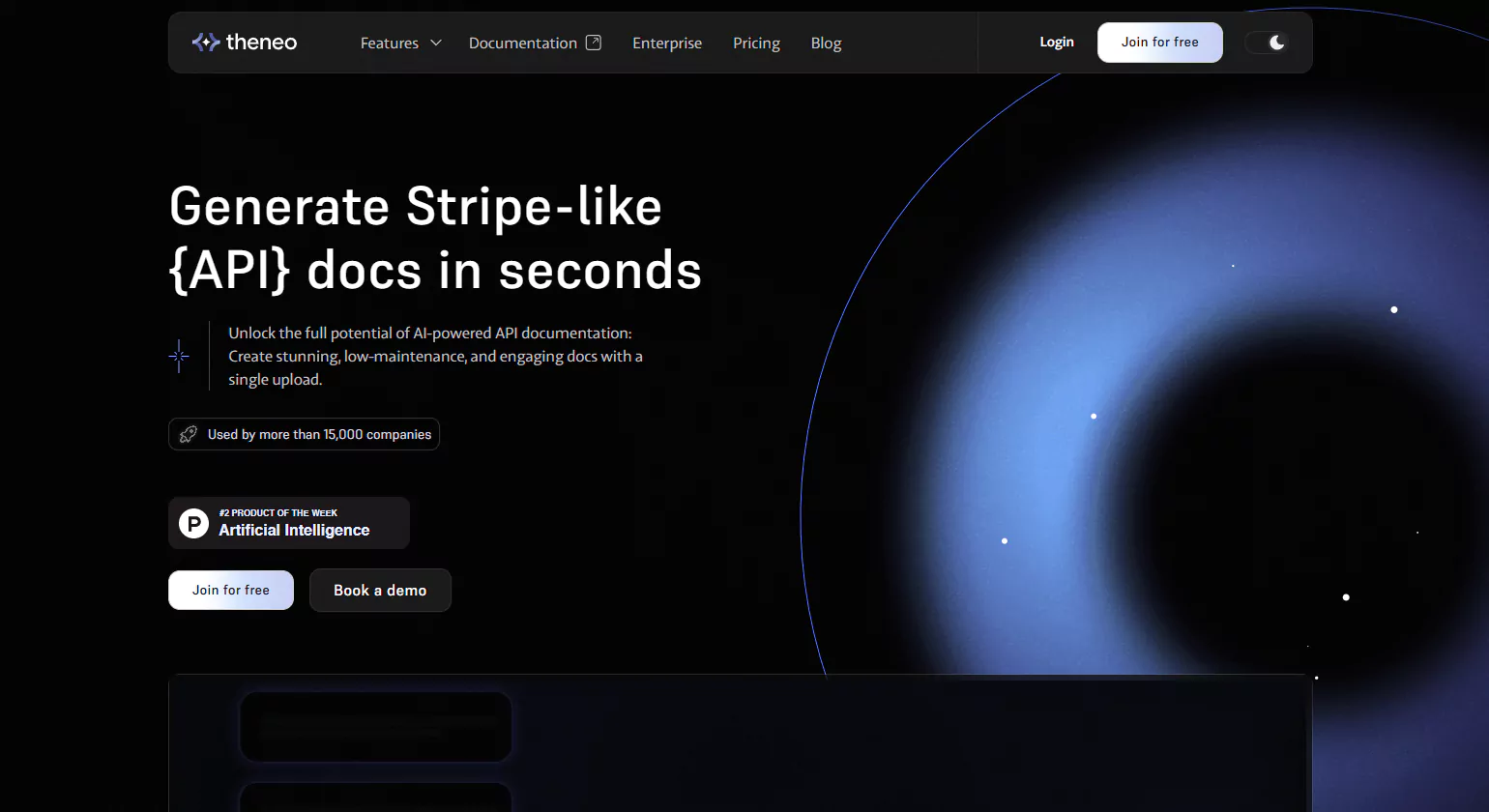Open the Artificial Intelligence product badge text
1489x812 pixels.
pyautogui.click(x=294, y=530)
